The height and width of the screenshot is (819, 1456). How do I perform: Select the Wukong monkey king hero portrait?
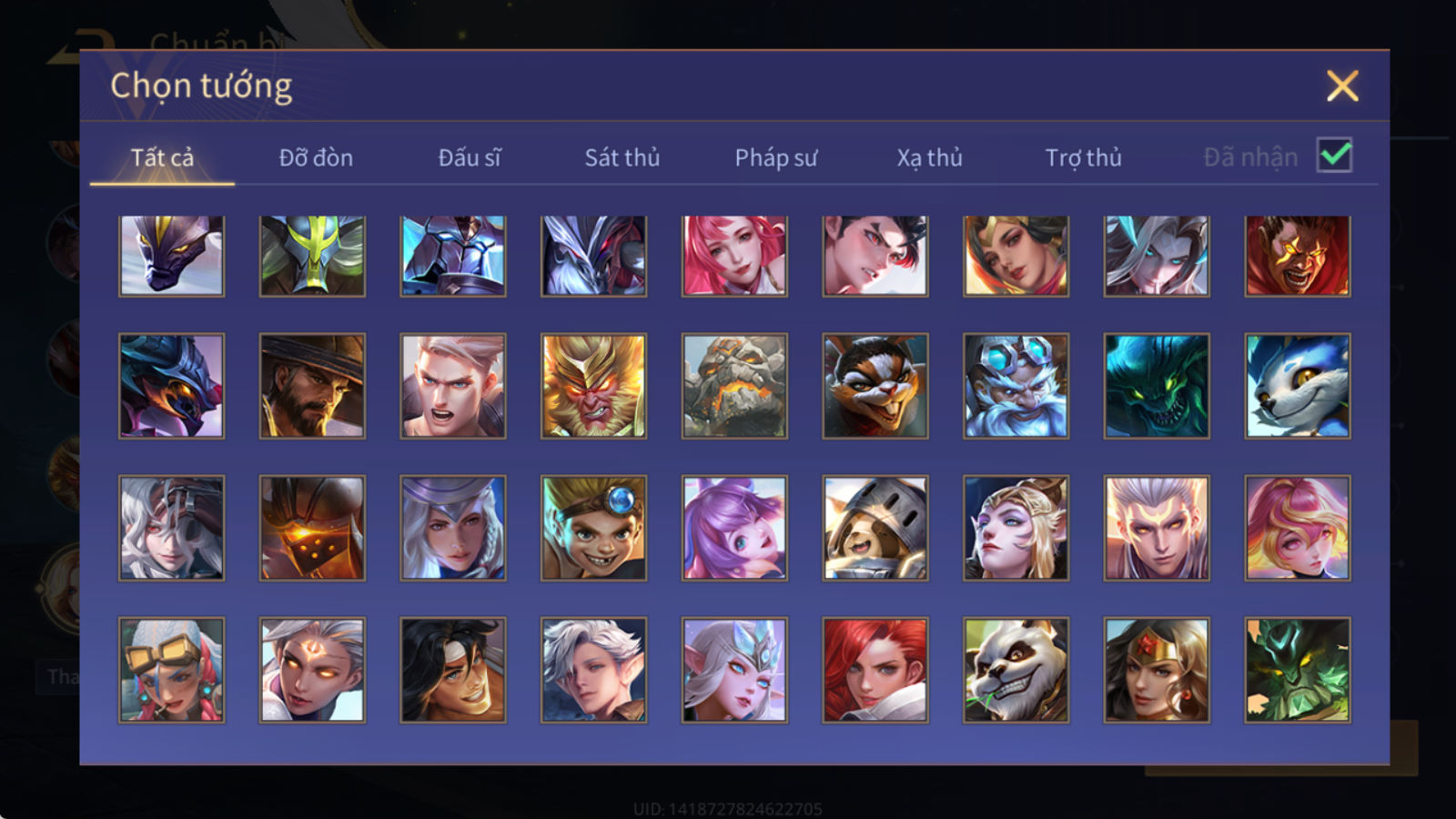(593, 386)
